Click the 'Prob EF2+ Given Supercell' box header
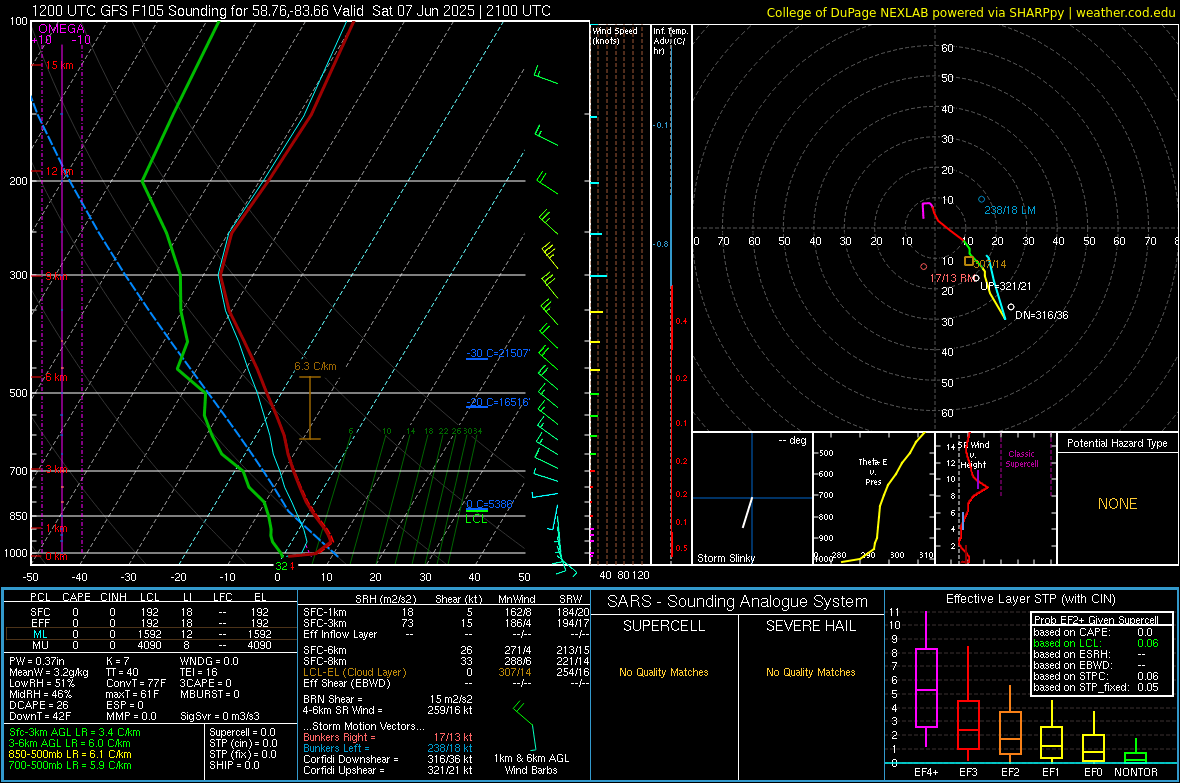 pyautogui.click(x=1096, y=620)
